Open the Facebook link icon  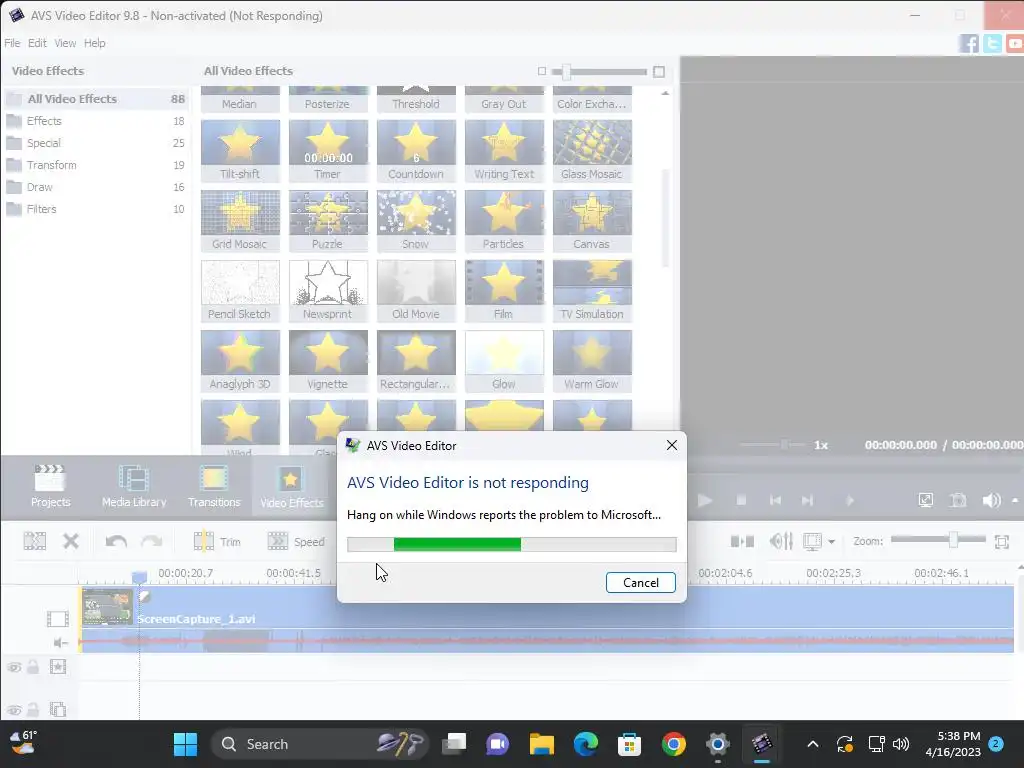tap(969, 44)
